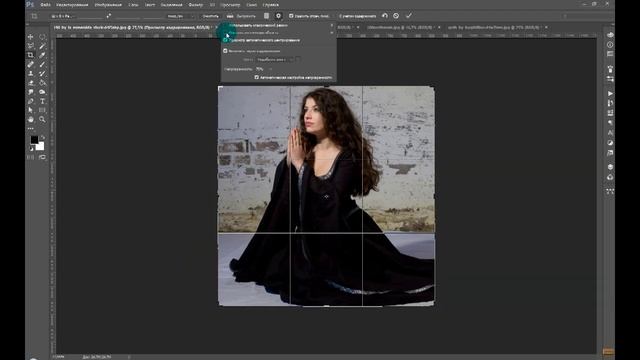Toggle auto center preview checkbox
This screenshot has height=360, width=640.
coord(226,40)
